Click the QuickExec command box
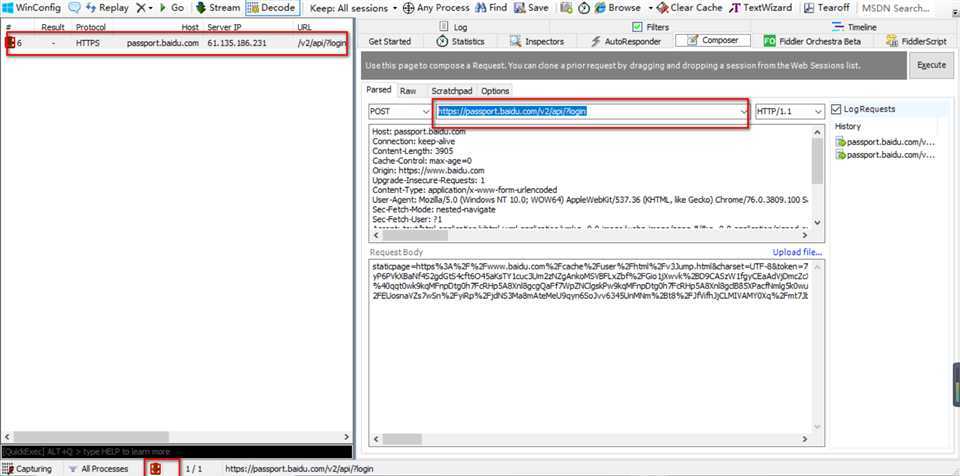The image size is (960, 476). pos(176,451)
